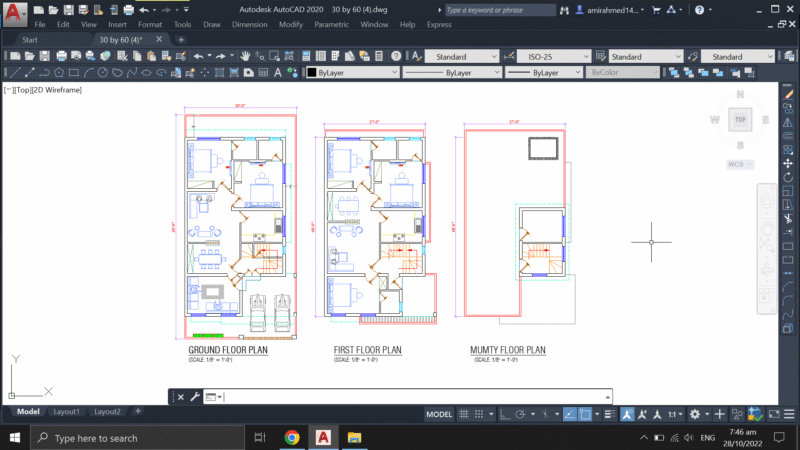The image size is (800, 450).
Task: Toggle Lineweight display in status bar
Action: point(610,414)
